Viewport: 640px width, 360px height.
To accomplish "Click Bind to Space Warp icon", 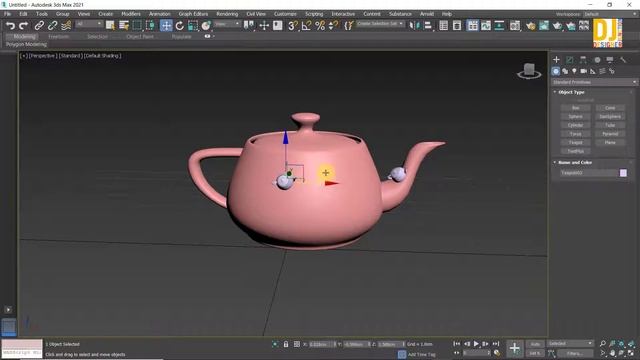I will tap(66, 26).
